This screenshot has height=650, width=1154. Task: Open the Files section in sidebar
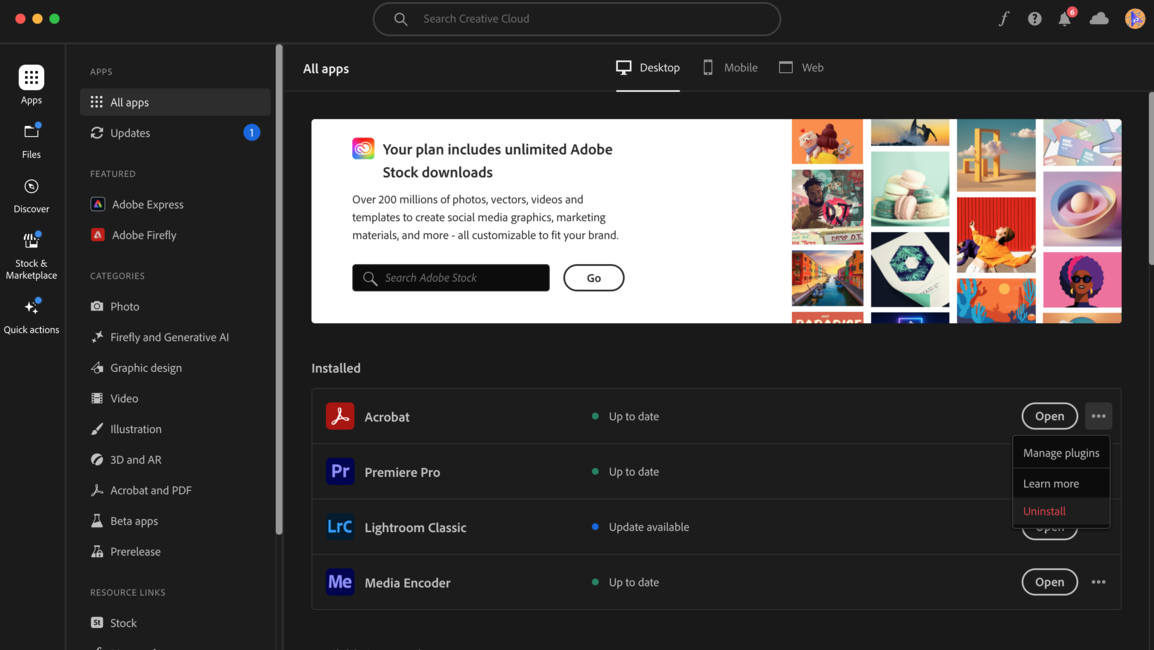point(31,140)
